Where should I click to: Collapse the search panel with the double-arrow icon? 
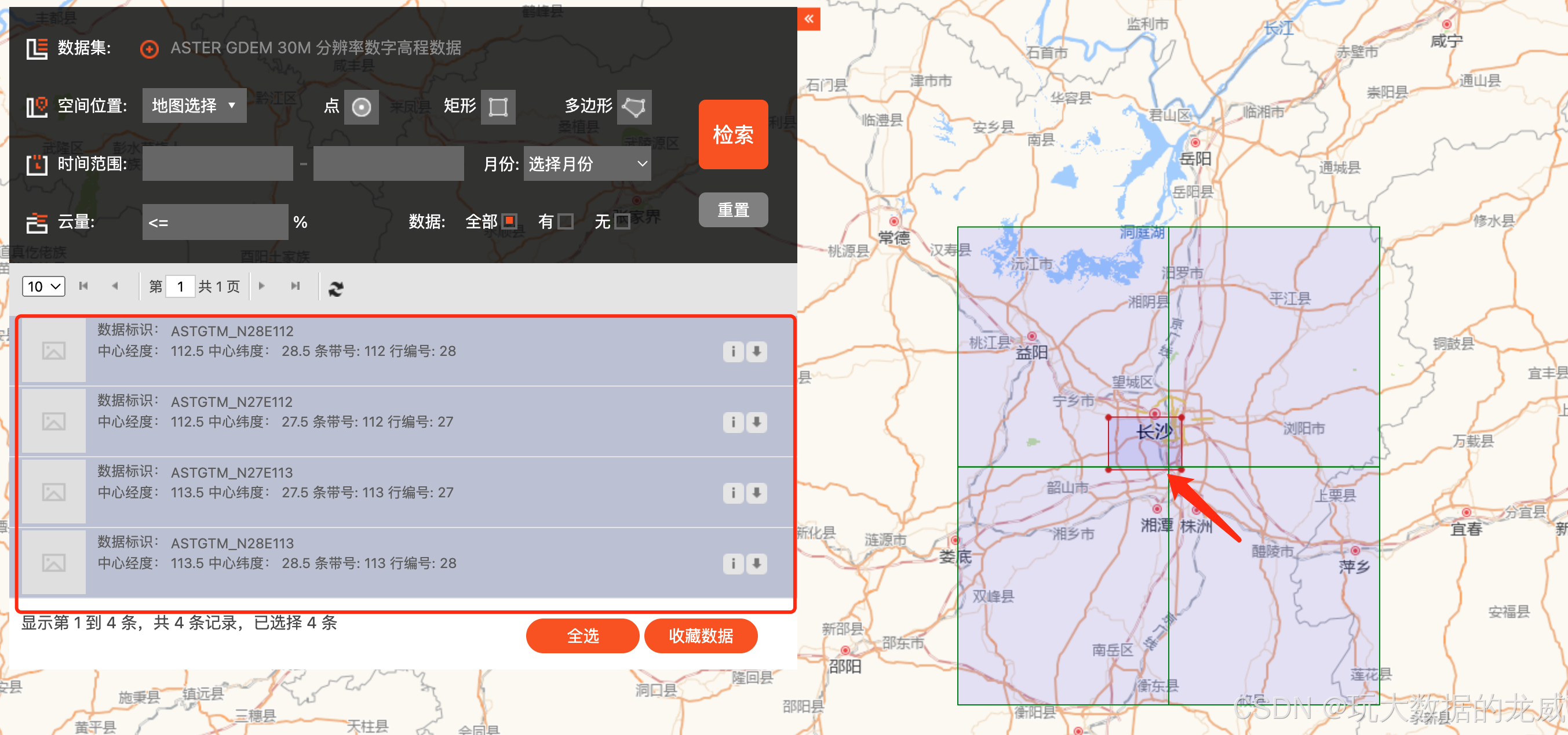pos(808,19)
